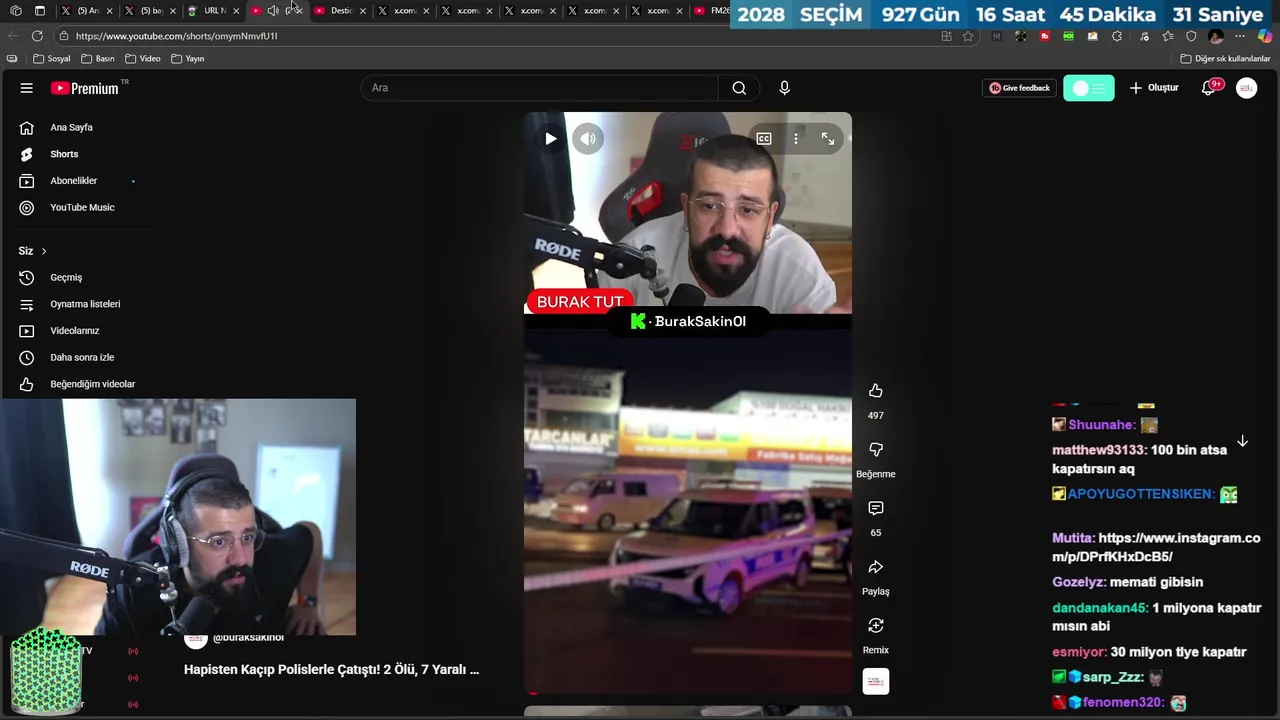Like the Short with thumbs up
1280x720 pixels.
coord(876,391)
